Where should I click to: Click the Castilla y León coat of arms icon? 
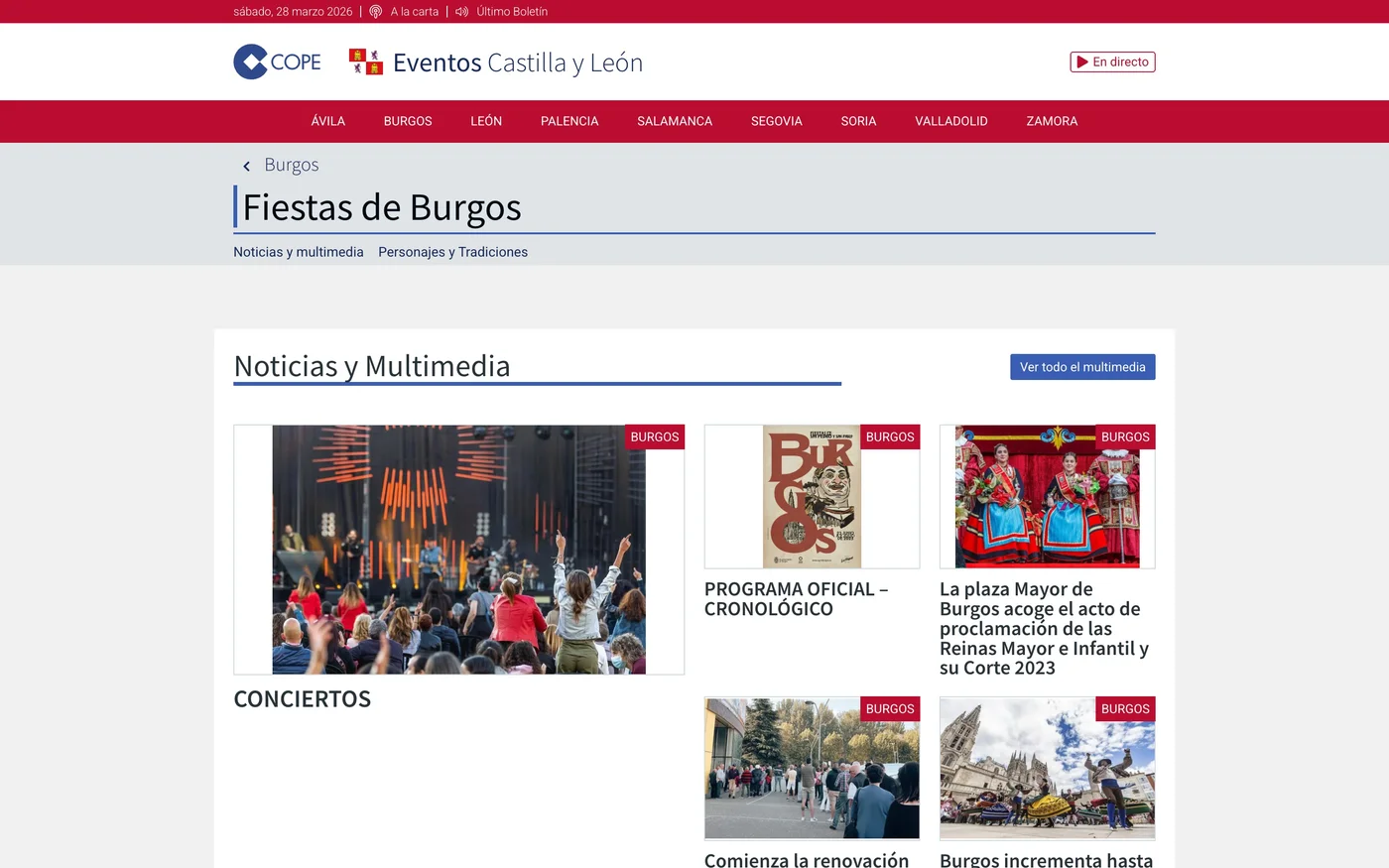(365, 61)
